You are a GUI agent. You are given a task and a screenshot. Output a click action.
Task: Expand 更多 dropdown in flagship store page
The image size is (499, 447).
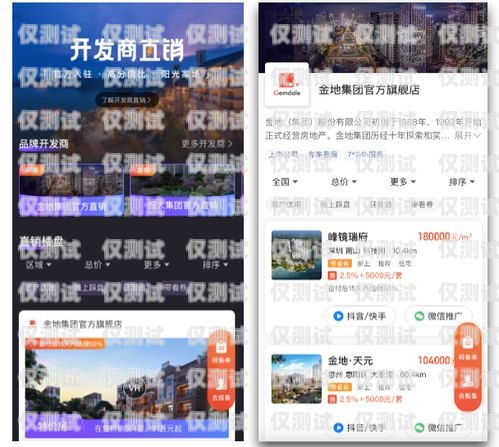(x=403, y=182)
